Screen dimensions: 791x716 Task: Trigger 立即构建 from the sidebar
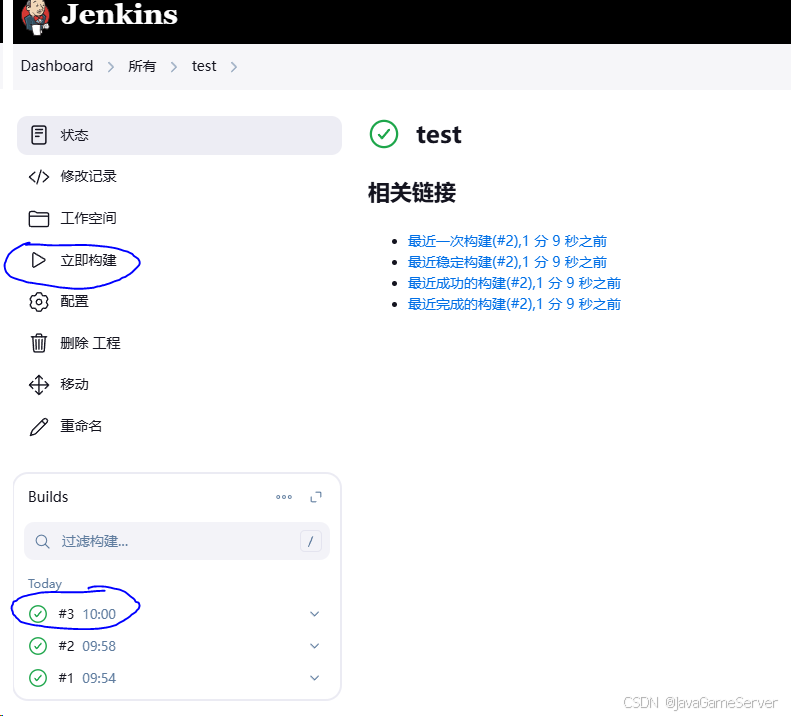coord(88,260)
